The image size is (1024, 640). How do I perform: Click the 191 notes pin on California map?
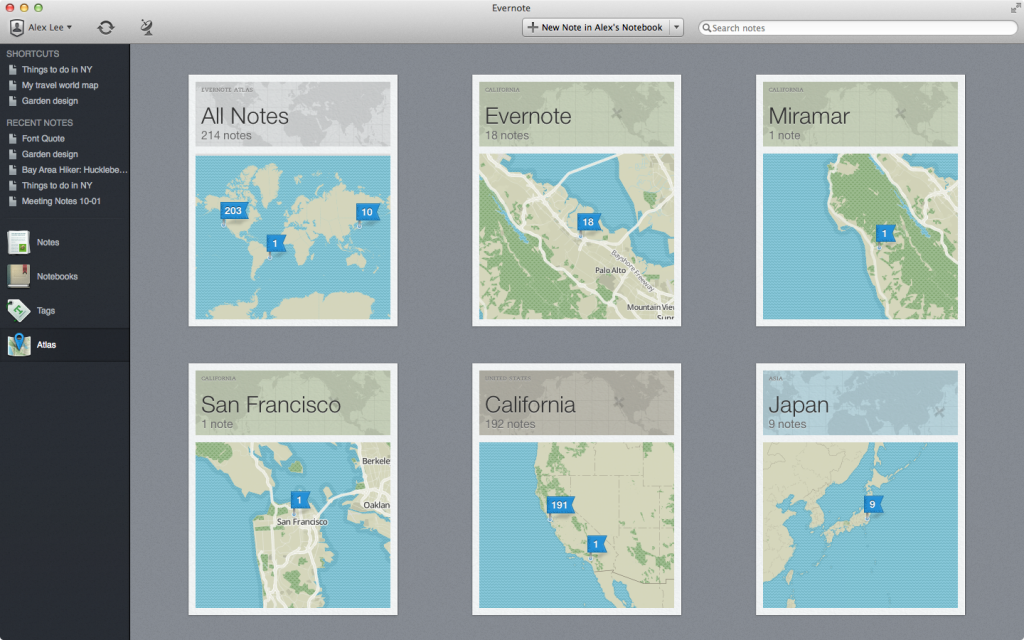(x=560, y=505)
